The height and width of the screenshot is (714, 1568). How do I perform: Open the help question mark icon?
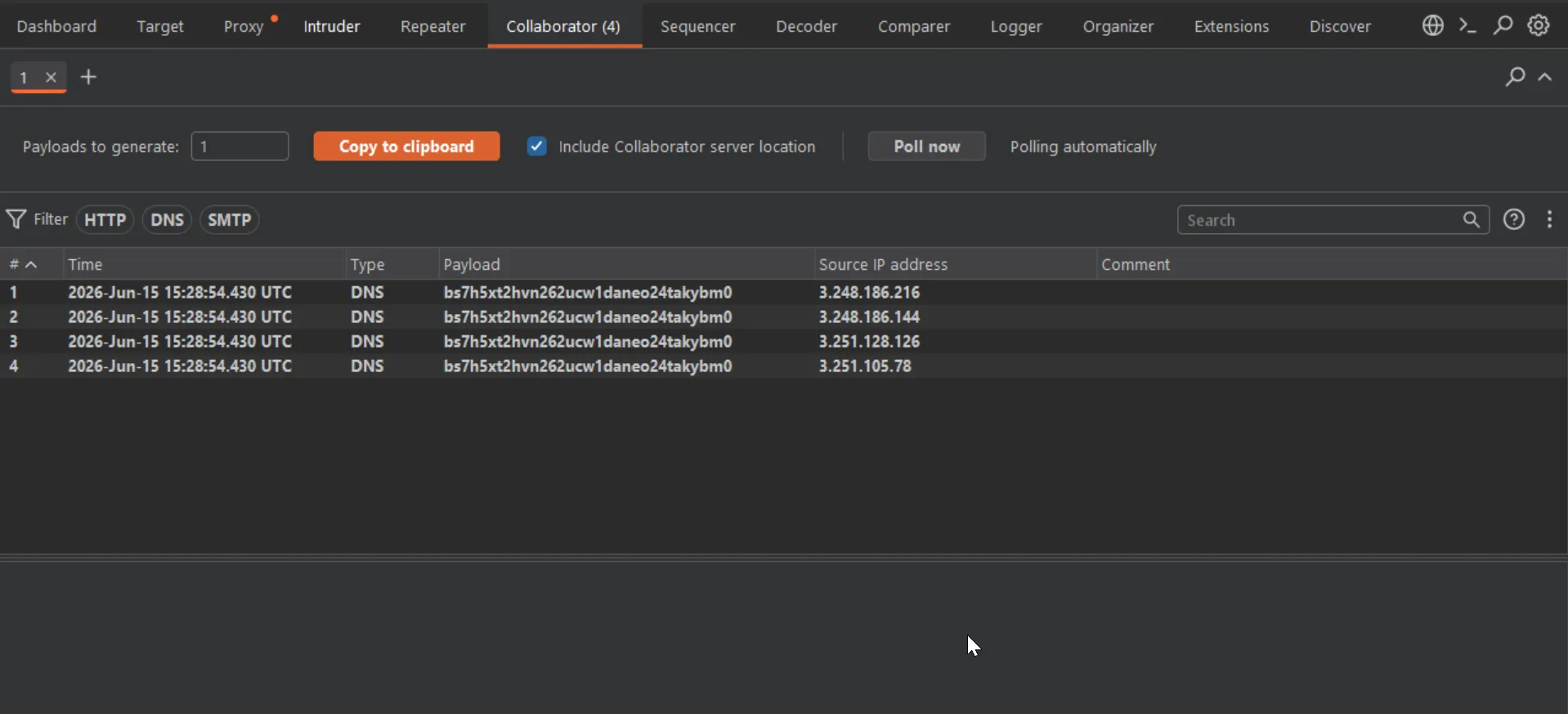coord(1514,219)
